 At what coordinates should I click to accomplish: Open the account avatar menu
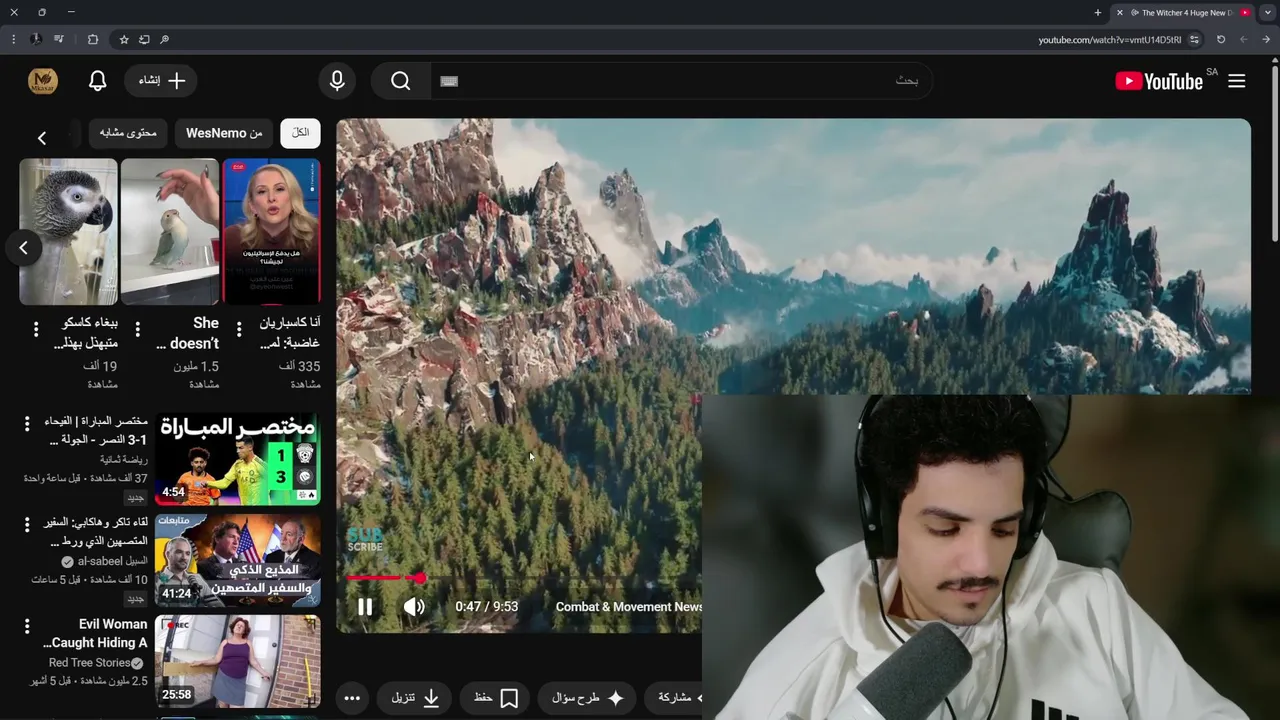point(43,81)
